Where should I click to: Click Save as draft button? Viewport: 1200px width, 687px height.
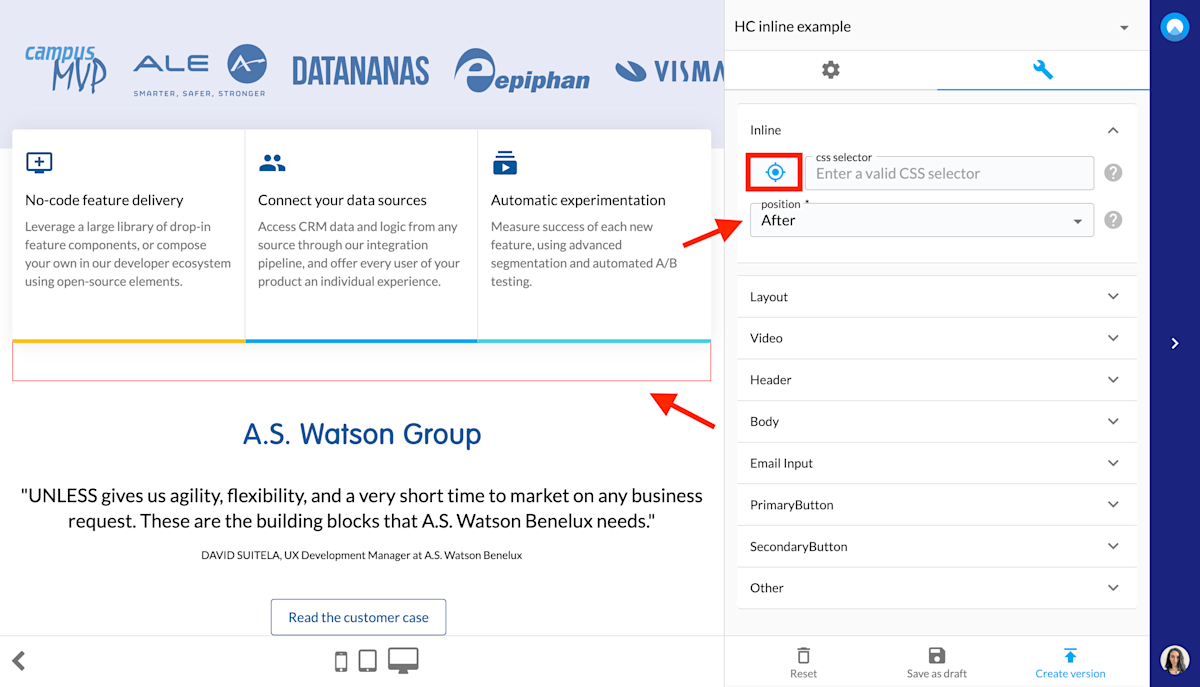937,662
